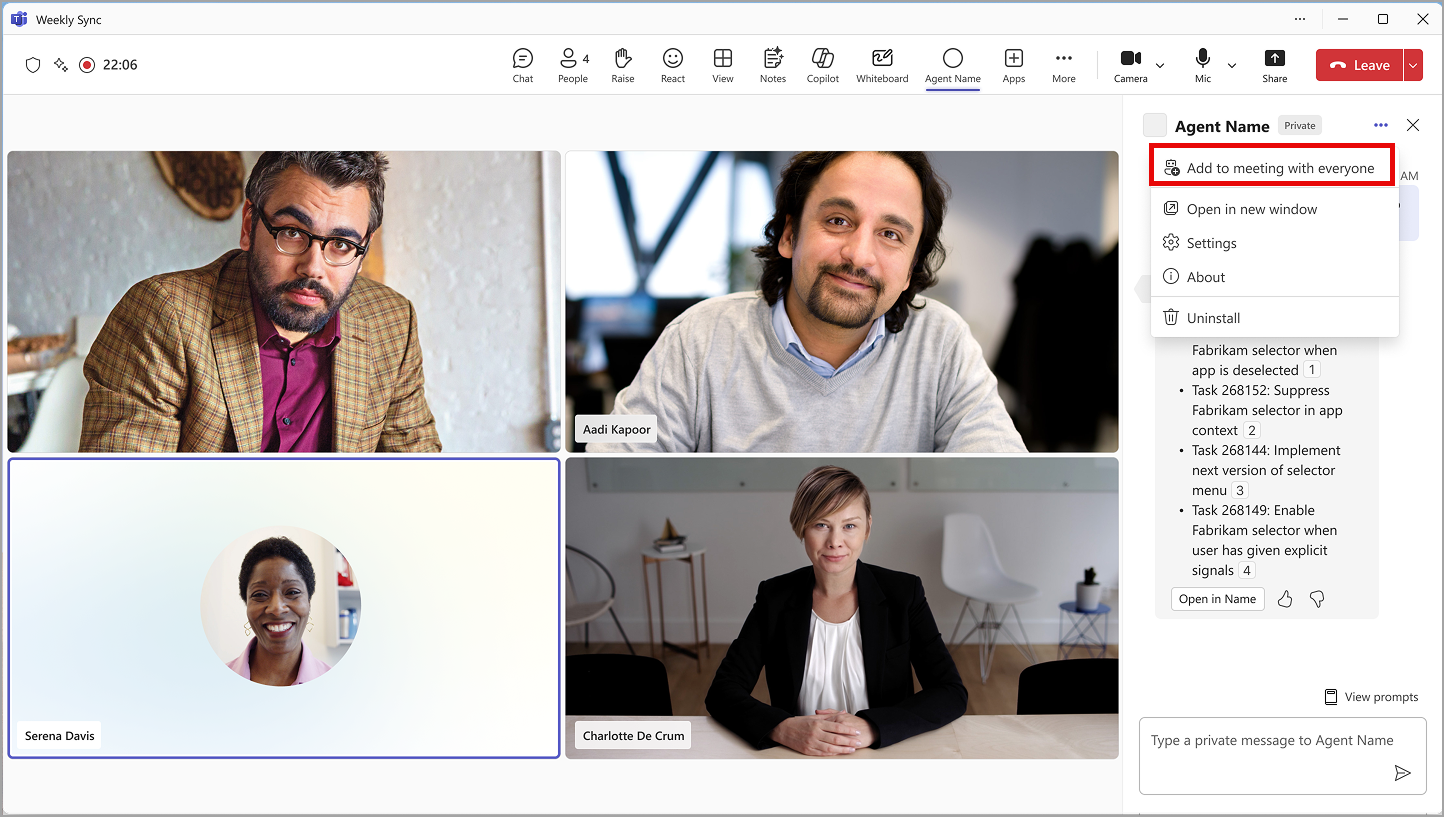
Task: Show the People participants list
Action: [572, 65]
